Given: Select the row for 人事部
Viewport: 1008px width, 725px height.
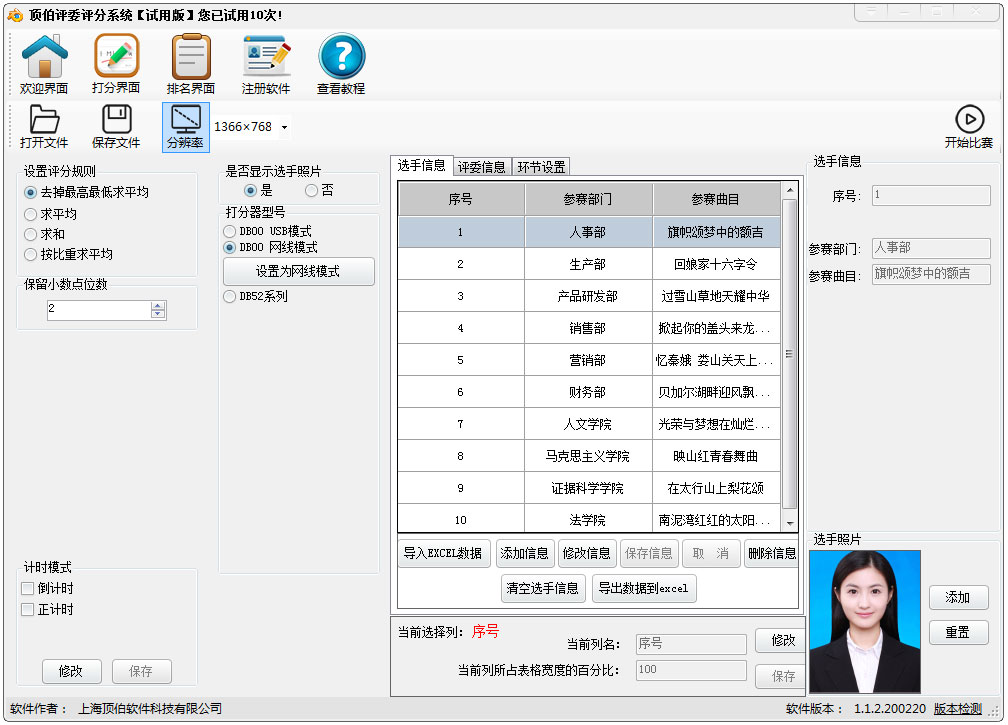Looking at the screenshot, I should tap(589, 232).
